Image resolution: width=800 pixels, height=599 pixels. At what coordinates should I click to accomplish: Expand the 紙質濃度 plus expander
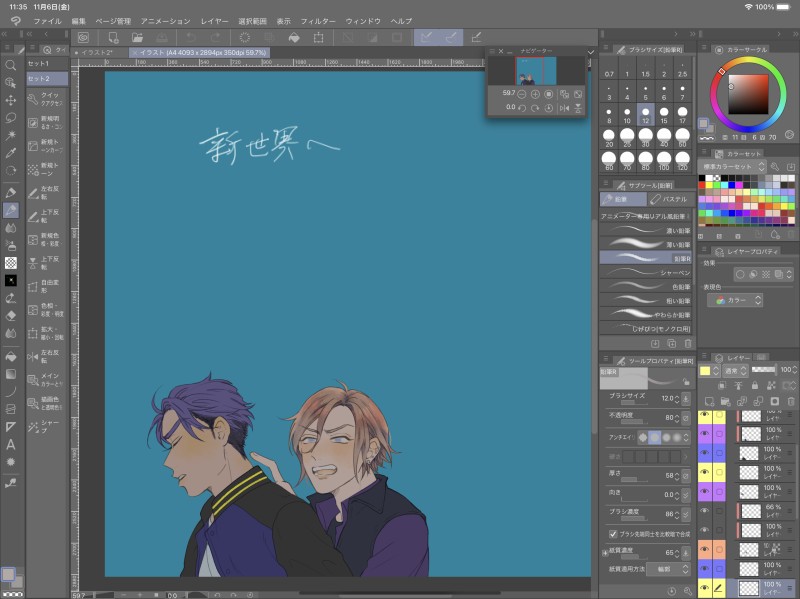605,553
